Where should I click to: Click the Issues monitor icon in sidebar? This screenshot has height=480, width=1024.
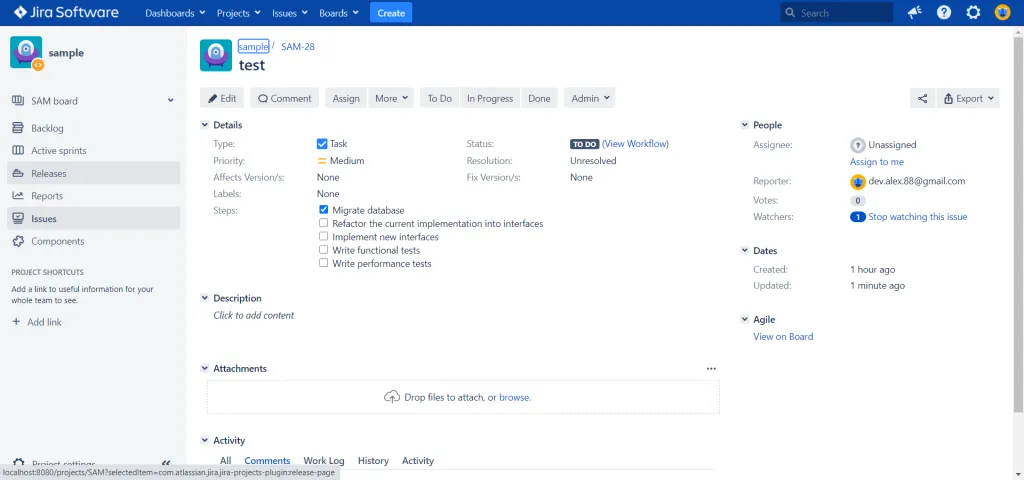tap(18, 219)
